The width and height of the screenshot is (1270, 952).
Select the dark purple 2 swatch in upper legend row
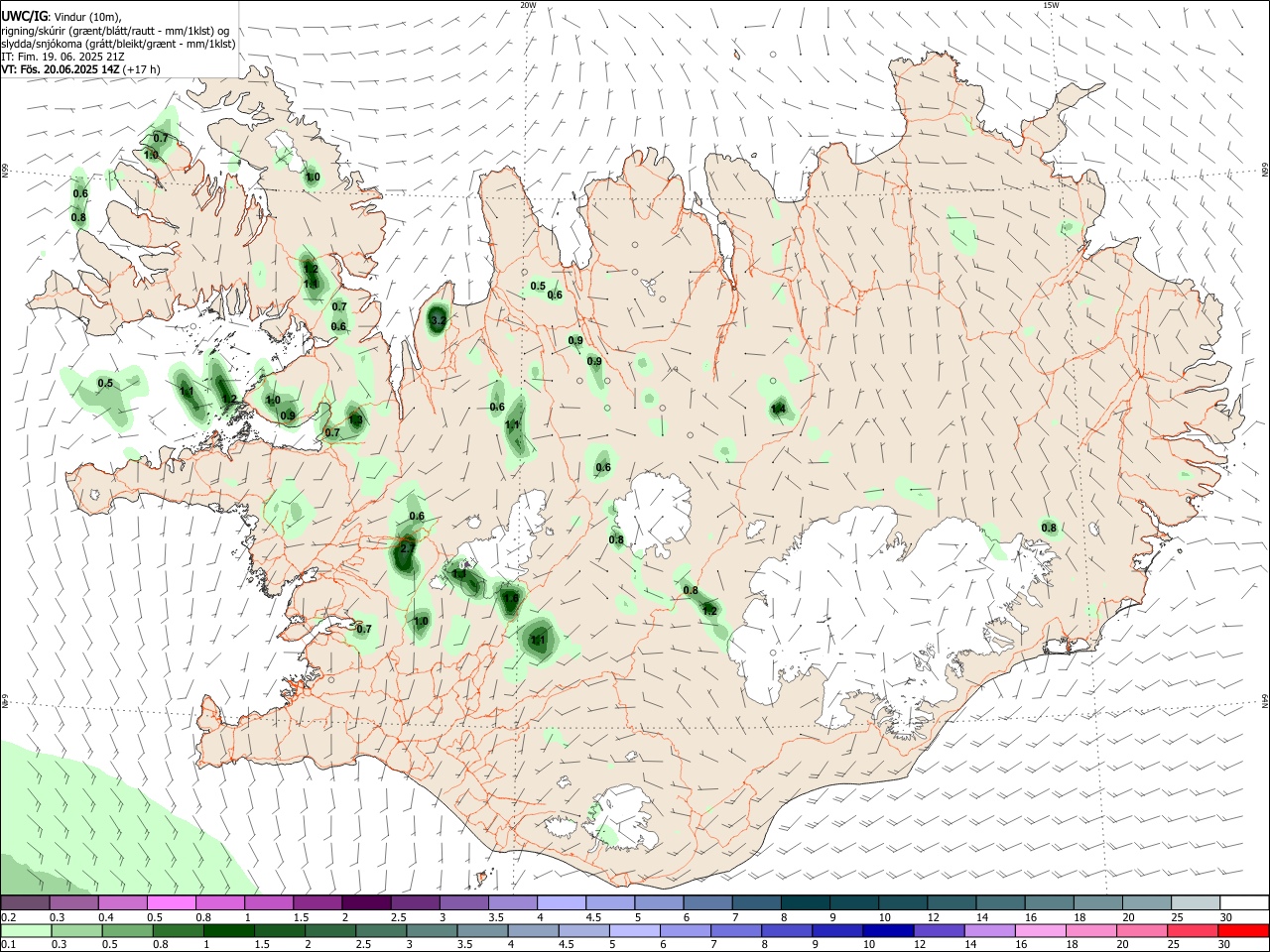pyautogui.click(x=366, y=903)
